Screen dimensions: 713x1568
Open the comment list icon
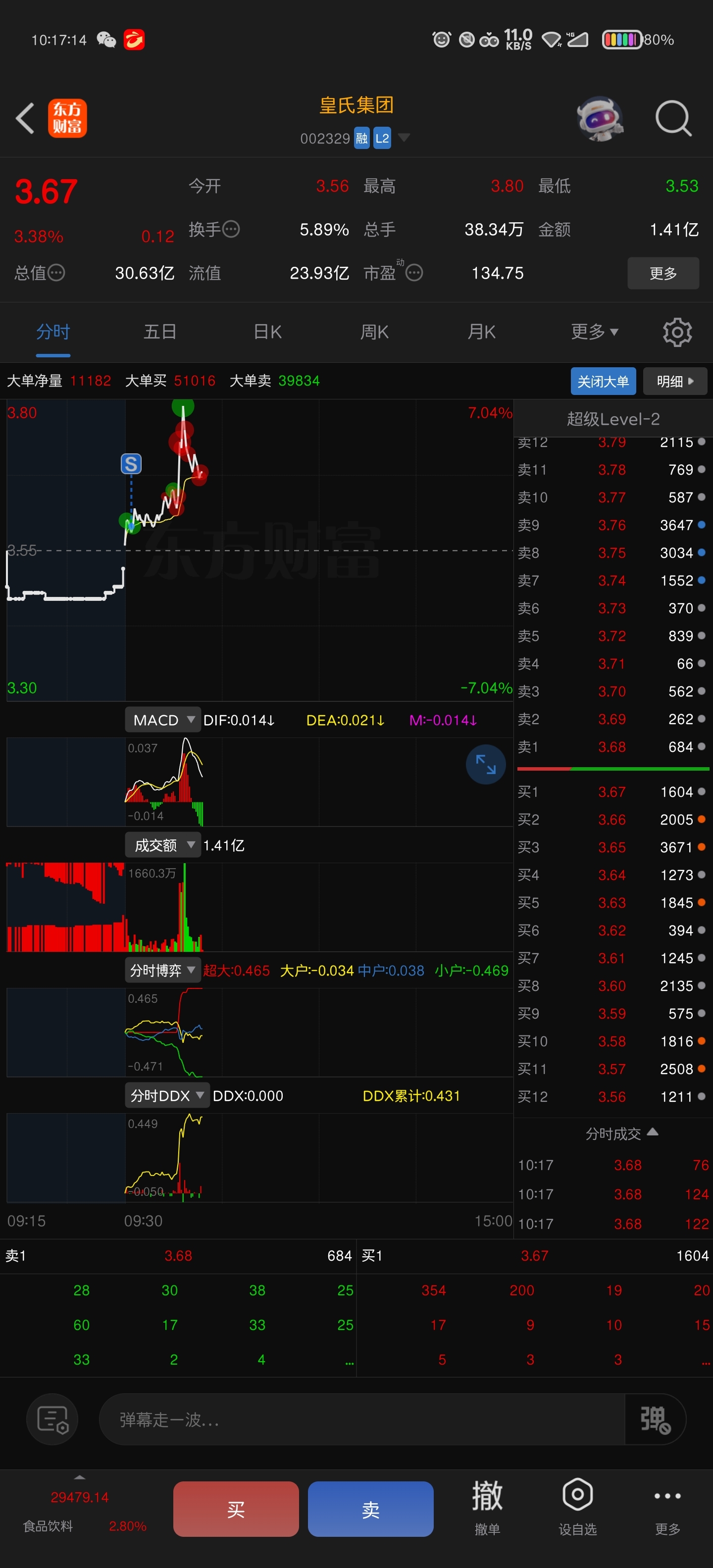coord(52,1420)
